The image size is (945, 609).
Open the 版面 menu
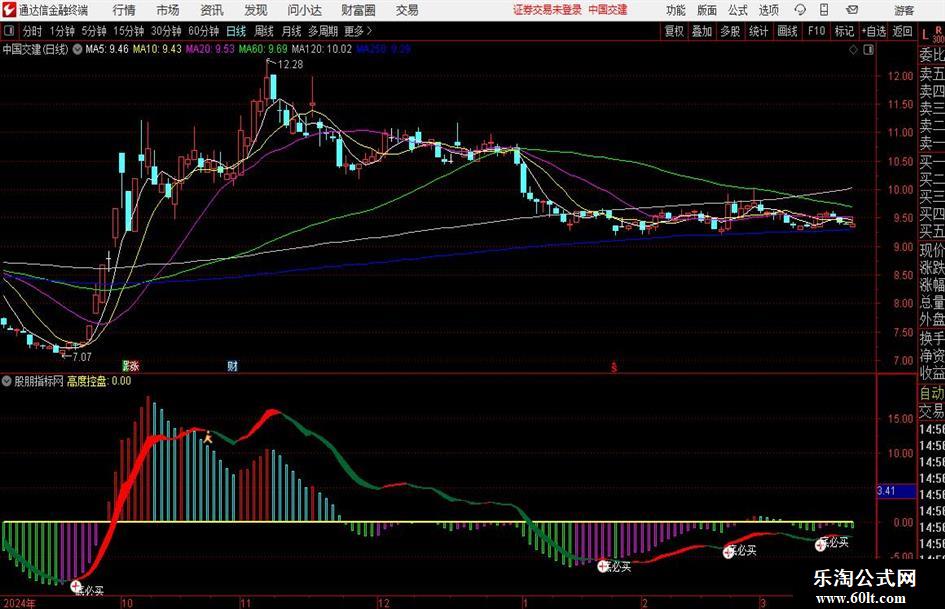[x=706, y=10]
